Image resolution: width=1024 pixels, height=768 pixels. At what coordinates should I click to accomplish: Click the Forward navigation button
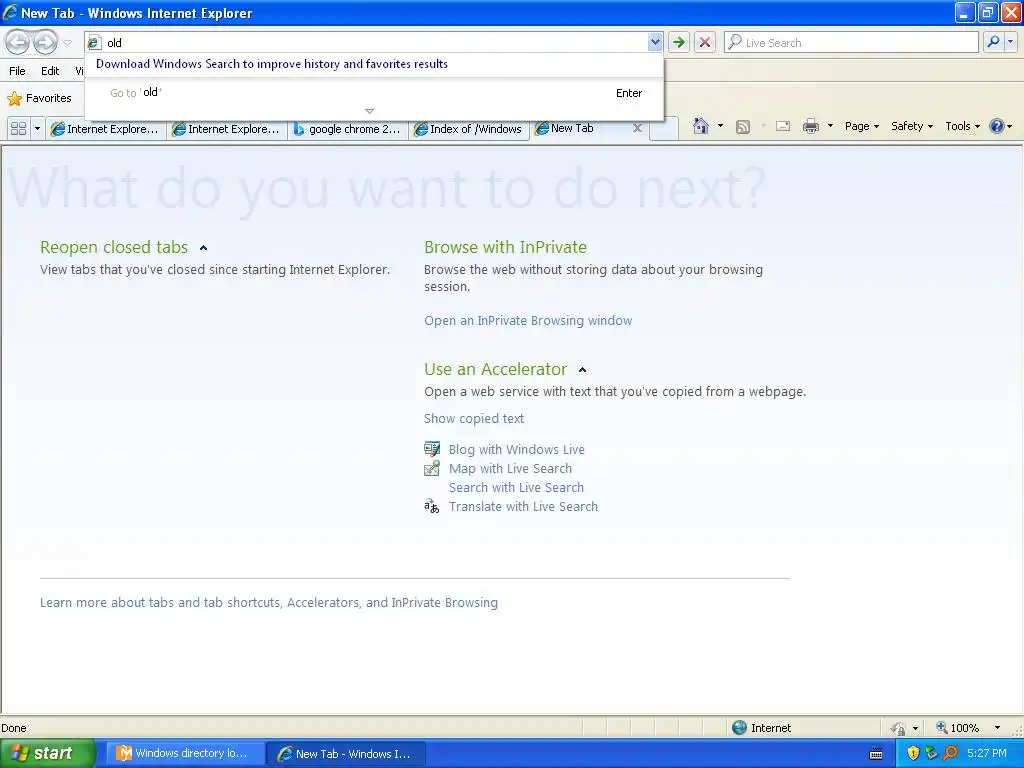pyautogui.click(x=45, y=43)
